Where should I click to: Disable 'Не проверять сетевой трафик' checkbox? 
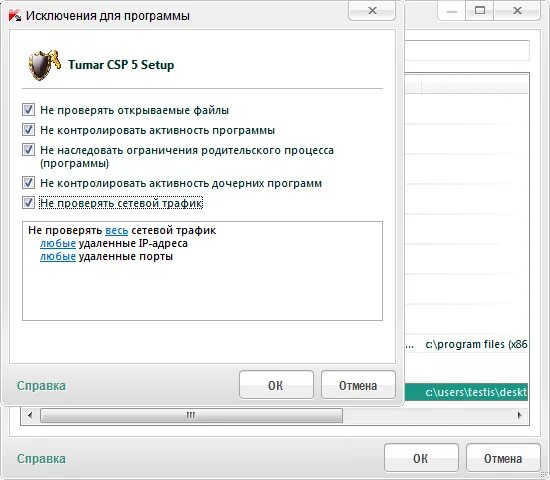pos(28,203)
